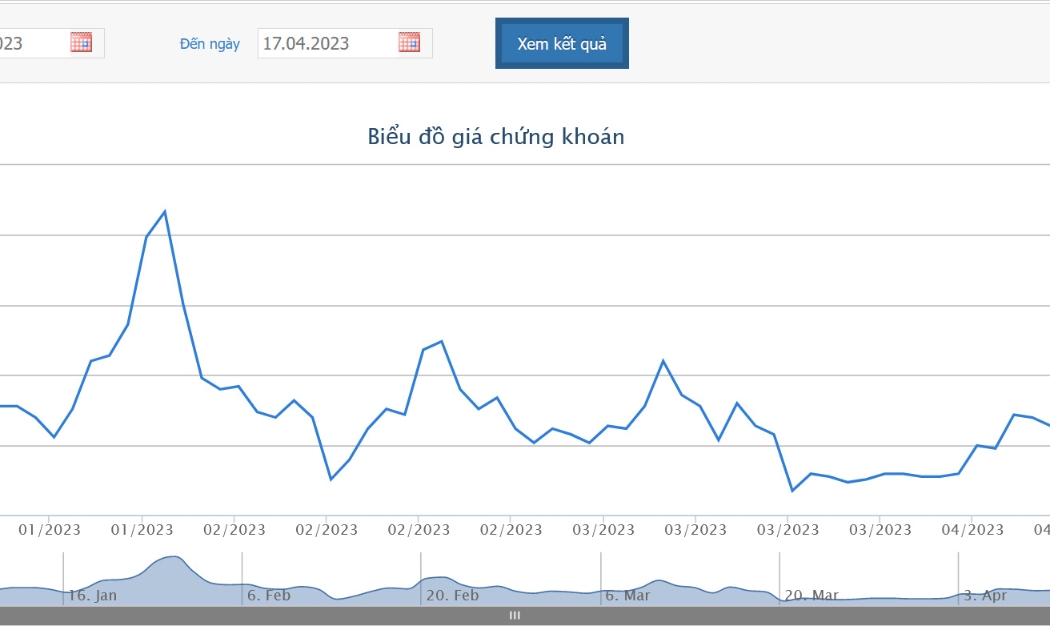The height and width of the screenshot is (630, 1050).
Task: Click the chart title 'Biểu đồ giá chứng khoán'
Action: click(496, 137)
